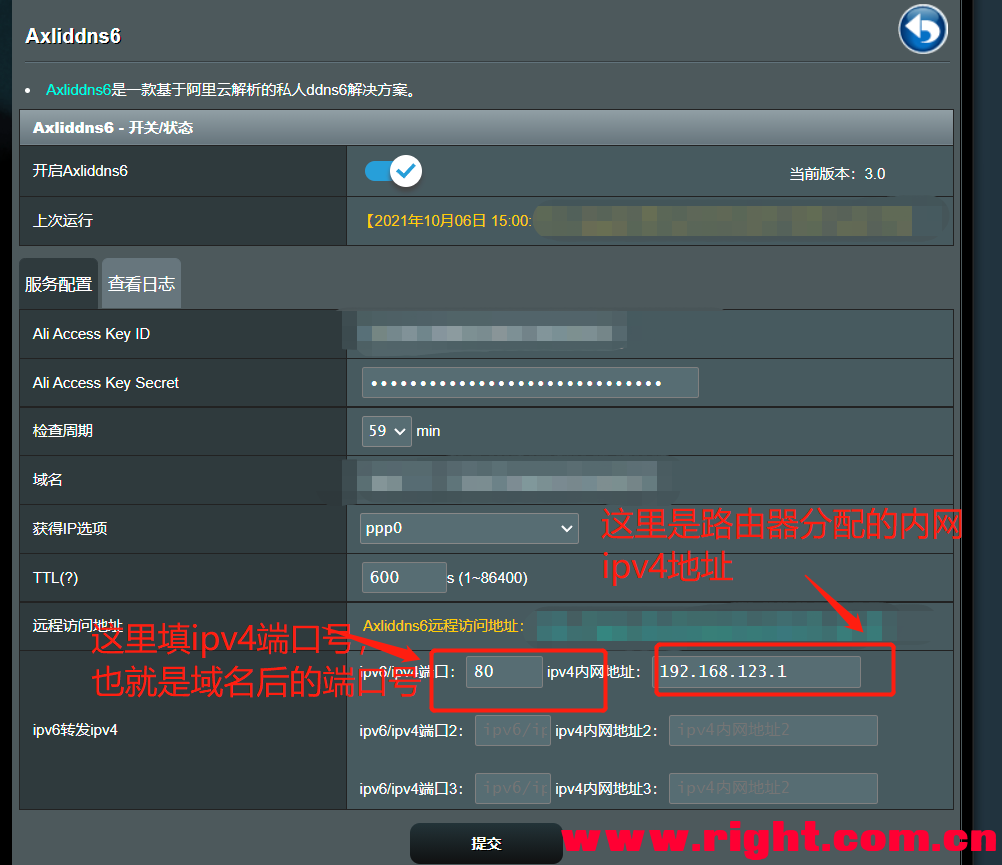The image size is (1002, 865).
Task: Click the ipv6/ipv4端口3 input field
Action: coord(513,788)
